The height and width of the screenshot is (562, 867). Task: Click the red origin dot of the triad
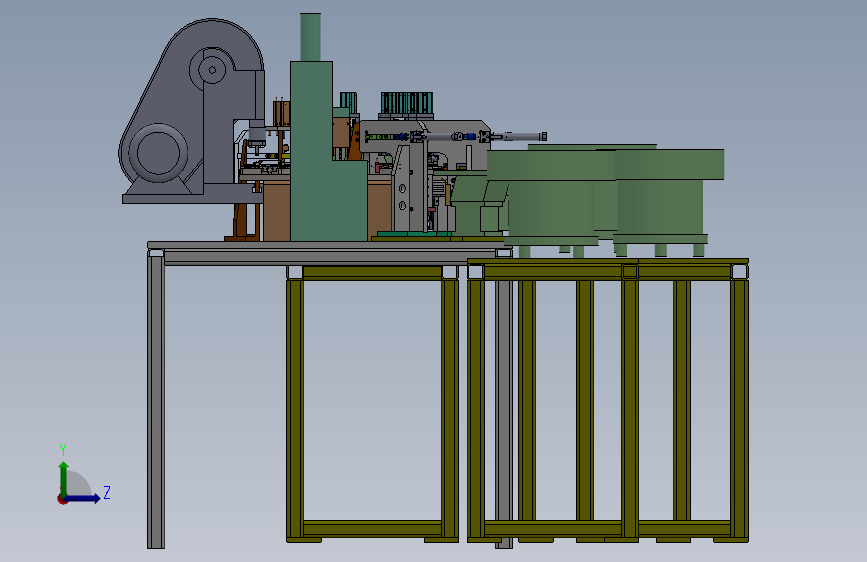pyautogui.click(x=62, y=499)
